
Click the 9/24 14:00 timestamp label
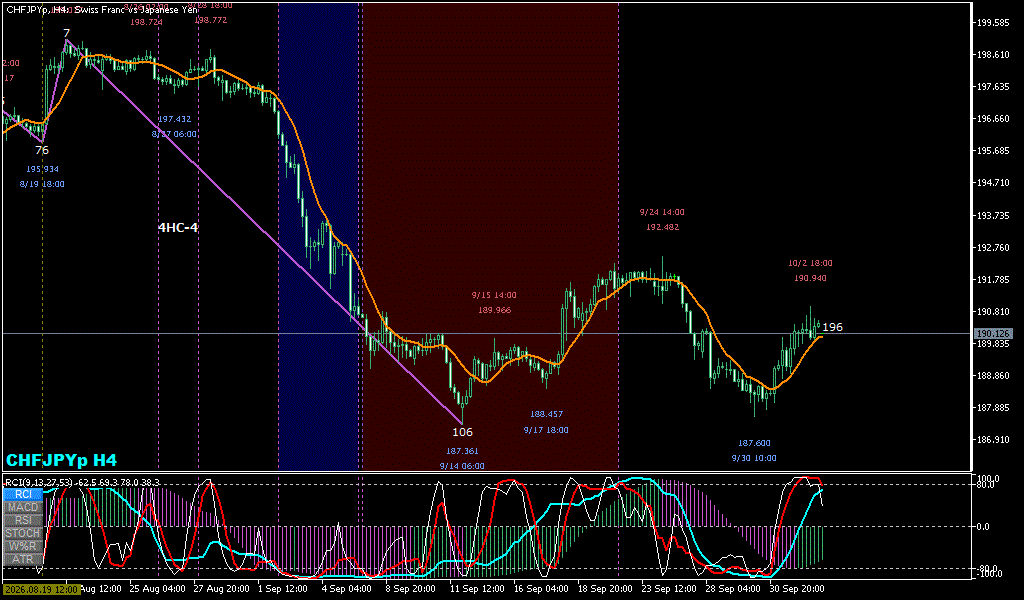click(662, 212)
